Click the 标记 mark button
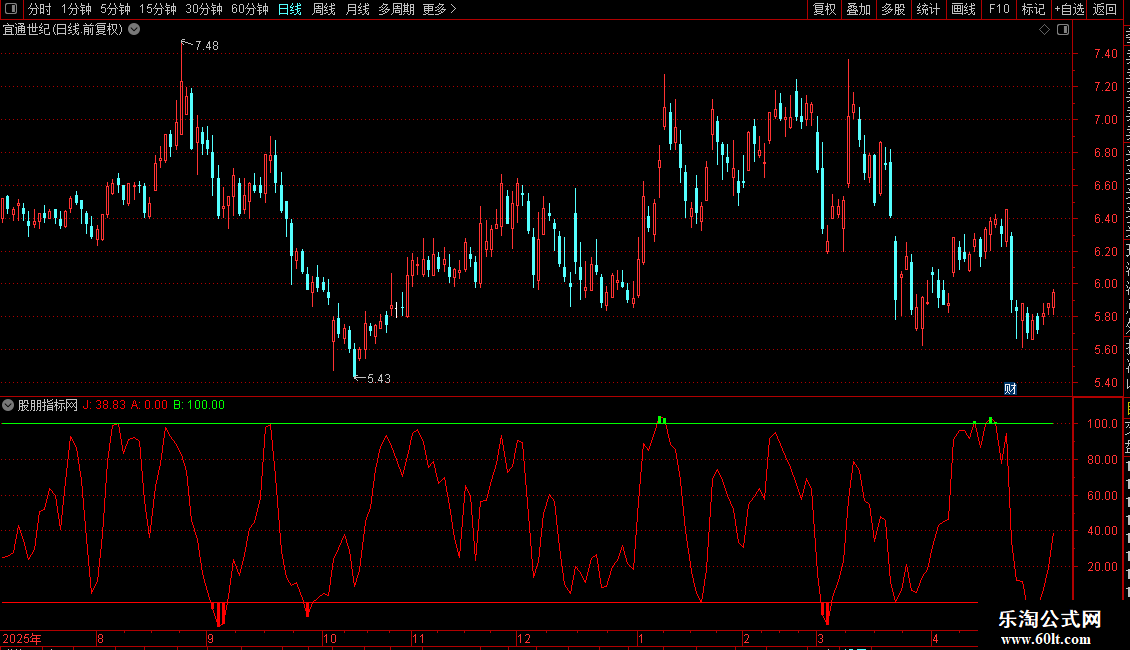Image resolution: width=1130 pixels, height=650 pixels. (x=1033, y=9)
